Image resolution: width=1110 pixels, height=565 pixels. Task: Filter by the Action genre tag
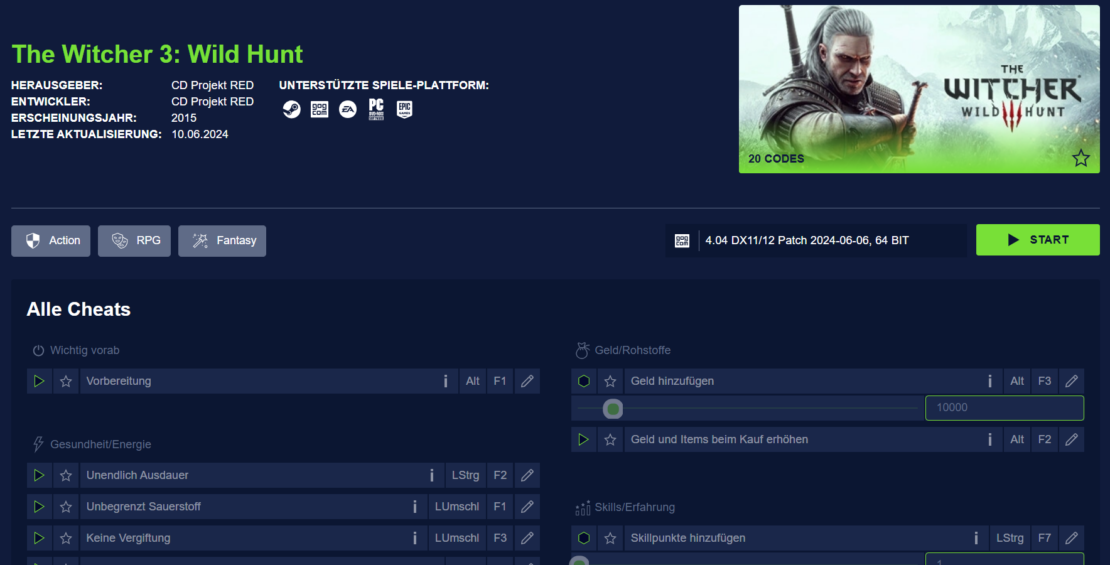tap(51, 241)
